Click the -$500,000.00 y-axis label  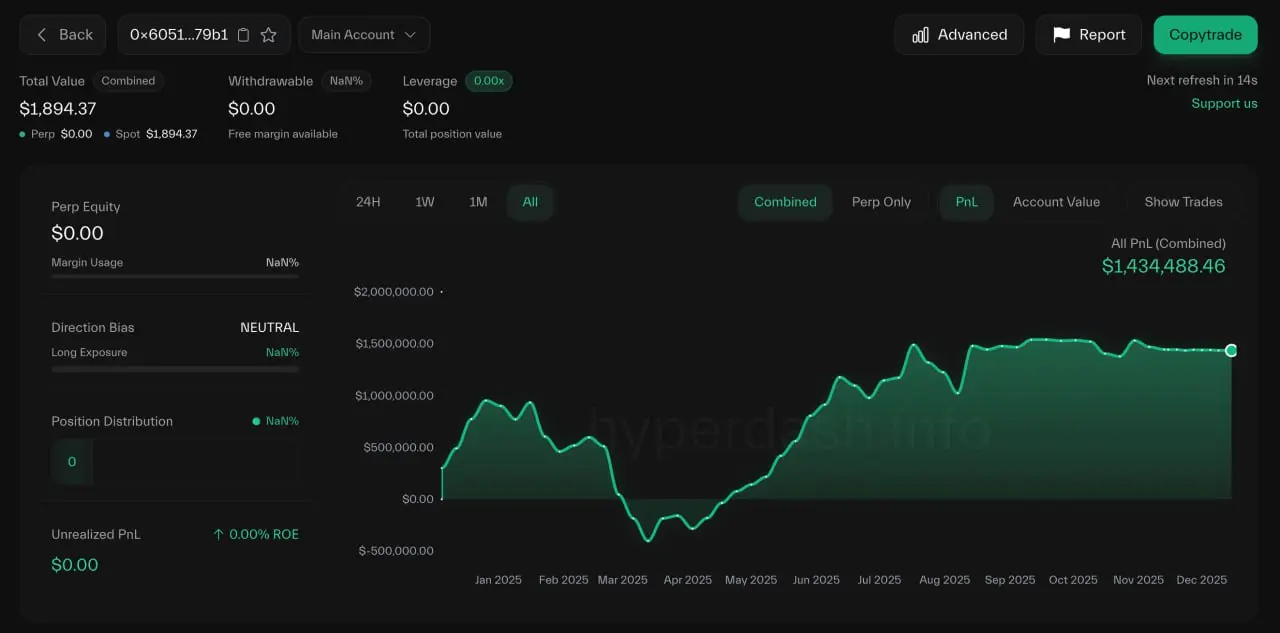[394, 551]
